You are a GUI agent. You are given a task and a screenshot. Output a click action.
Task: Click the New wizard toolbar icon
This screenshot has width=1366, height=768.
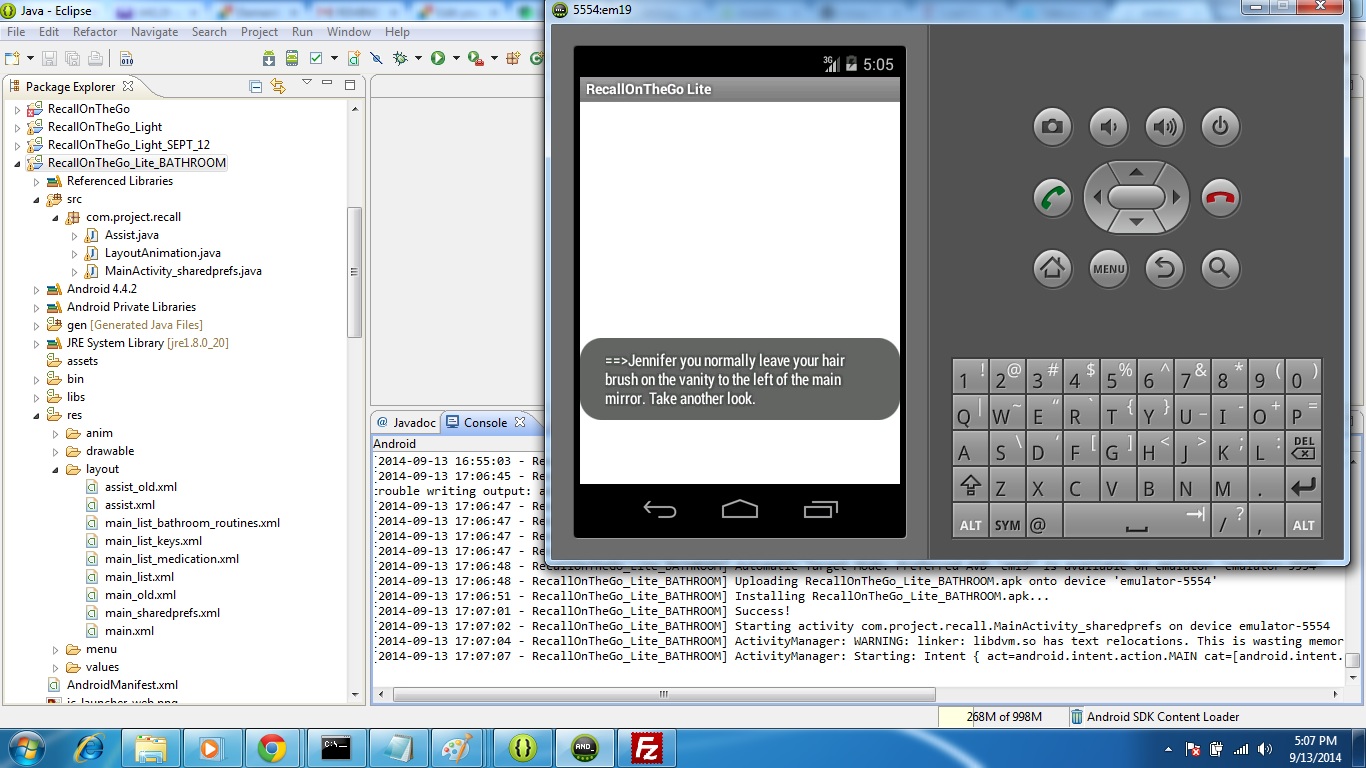pos(12,58)
